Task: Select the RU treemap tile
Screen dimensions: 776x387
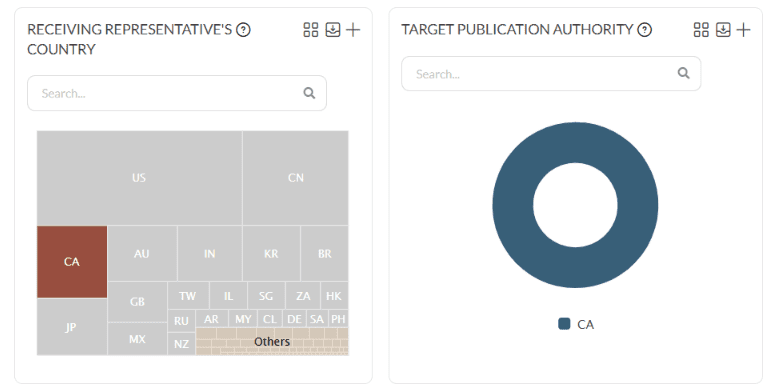Action: 182,321
